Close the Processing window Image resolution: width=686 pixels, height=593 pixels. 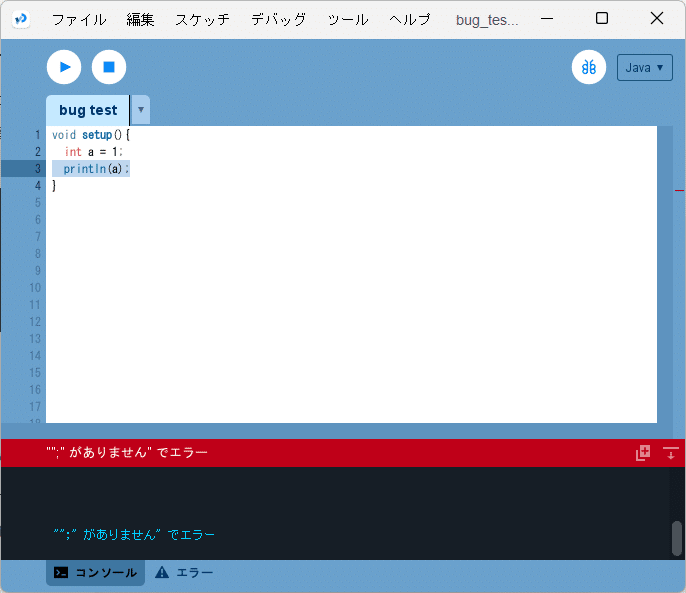(x=657, y=18)
